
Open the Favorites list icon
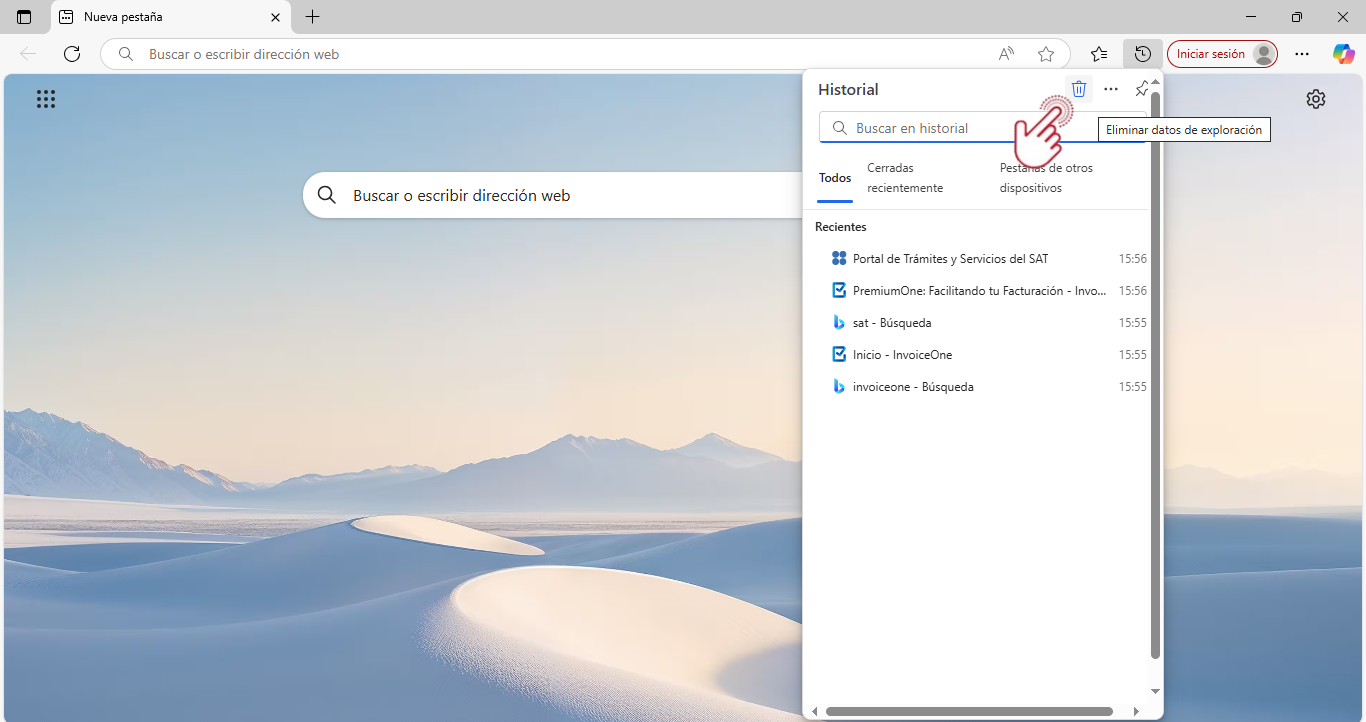click(1099, 54)
